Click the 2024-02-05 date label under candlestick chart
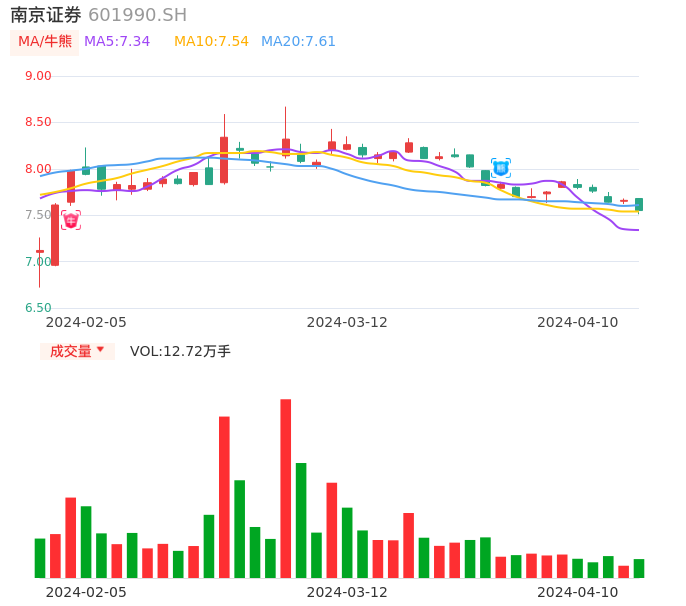This screenshot has height=606, width=686. (x=86, y=322)
